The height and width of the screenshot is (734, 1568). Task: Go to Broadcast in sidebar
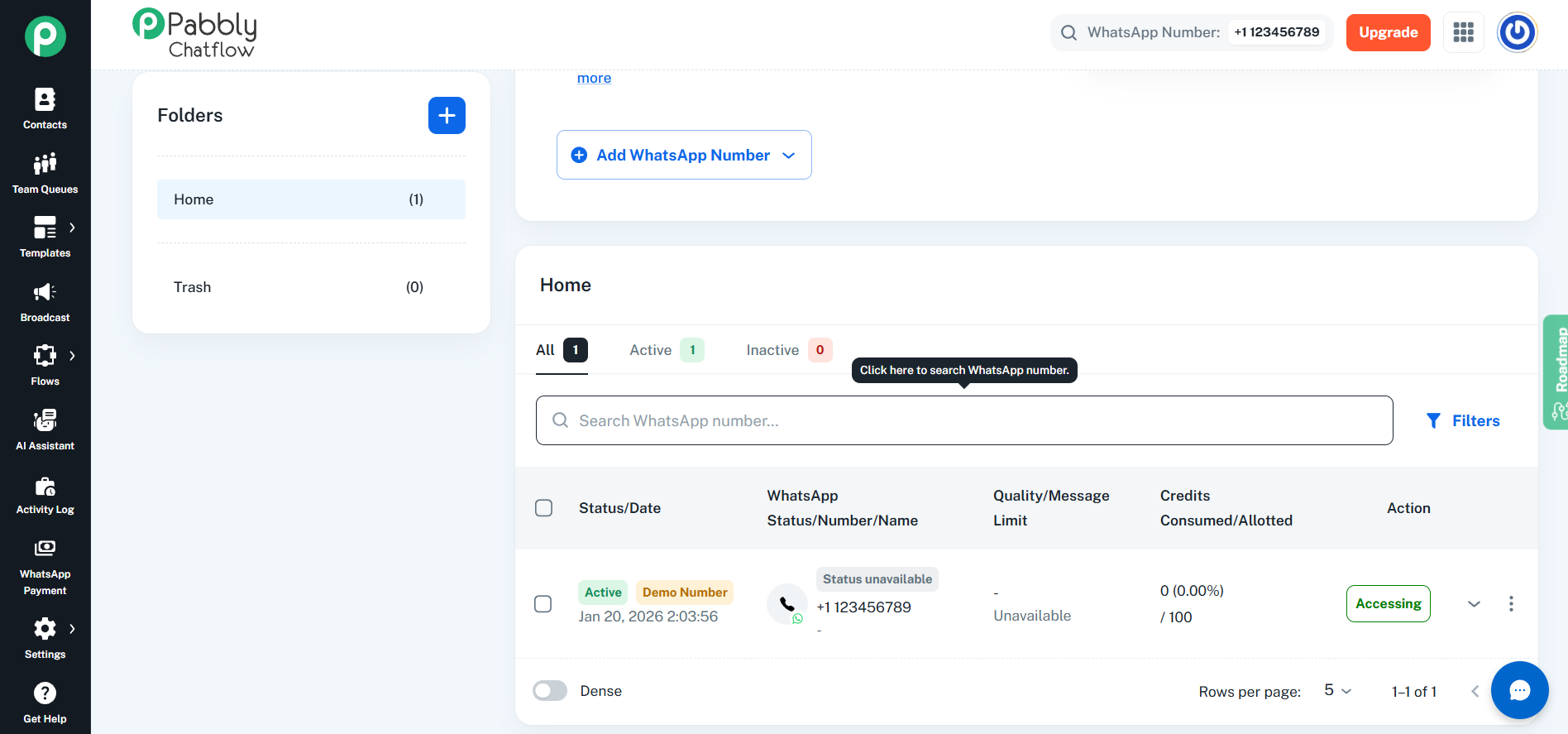tap(45, 302)
